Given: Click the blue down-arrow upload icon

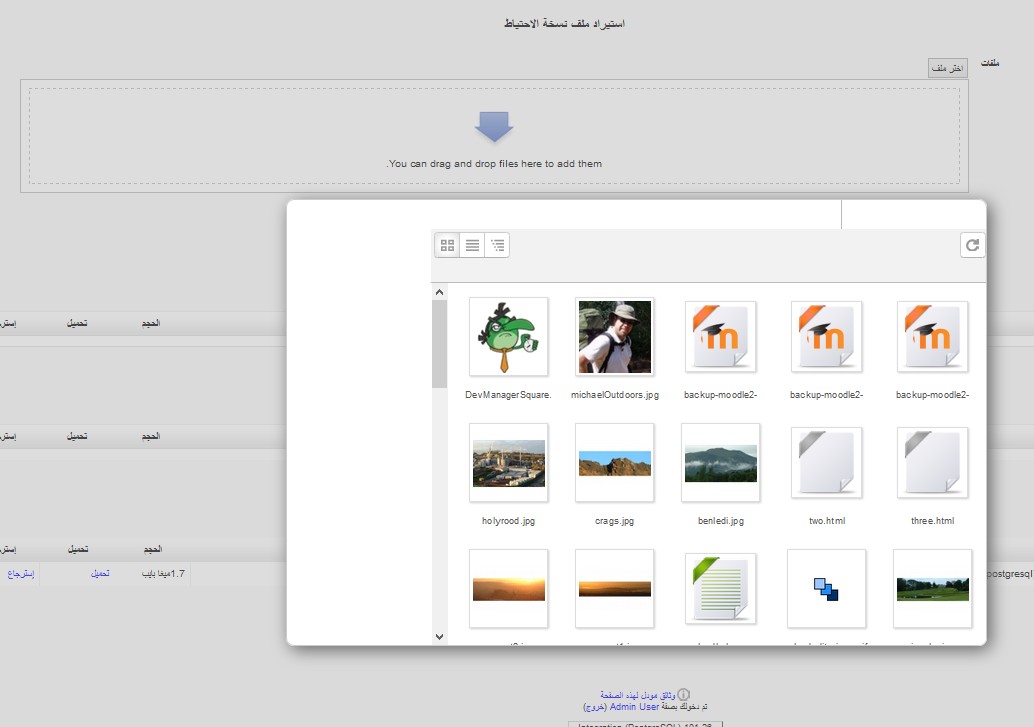Looking at the screenshot, I should [x=494, y=127].
